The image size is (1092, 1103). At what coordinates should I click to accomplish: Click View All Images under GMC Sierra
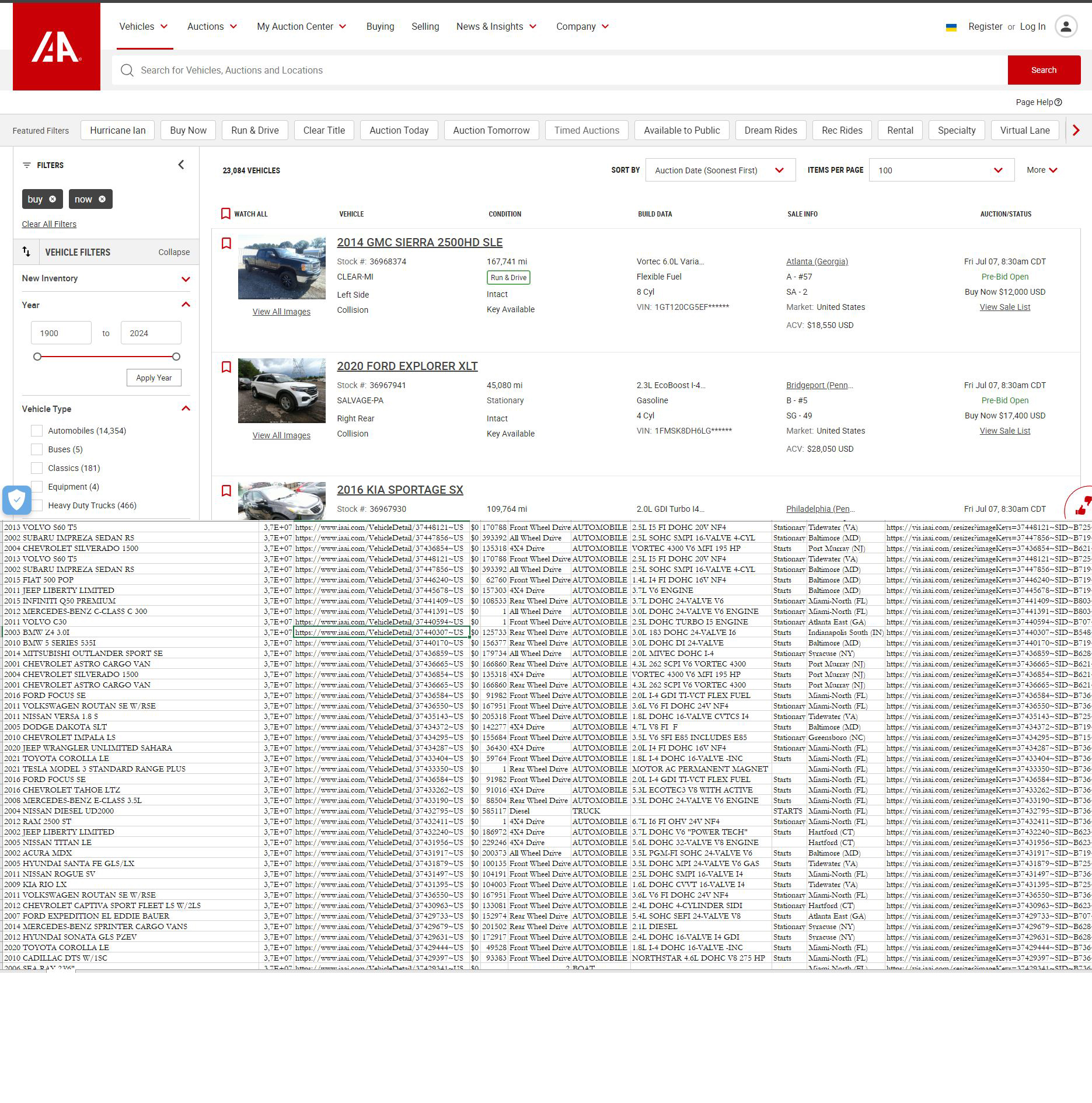[281, 312]
